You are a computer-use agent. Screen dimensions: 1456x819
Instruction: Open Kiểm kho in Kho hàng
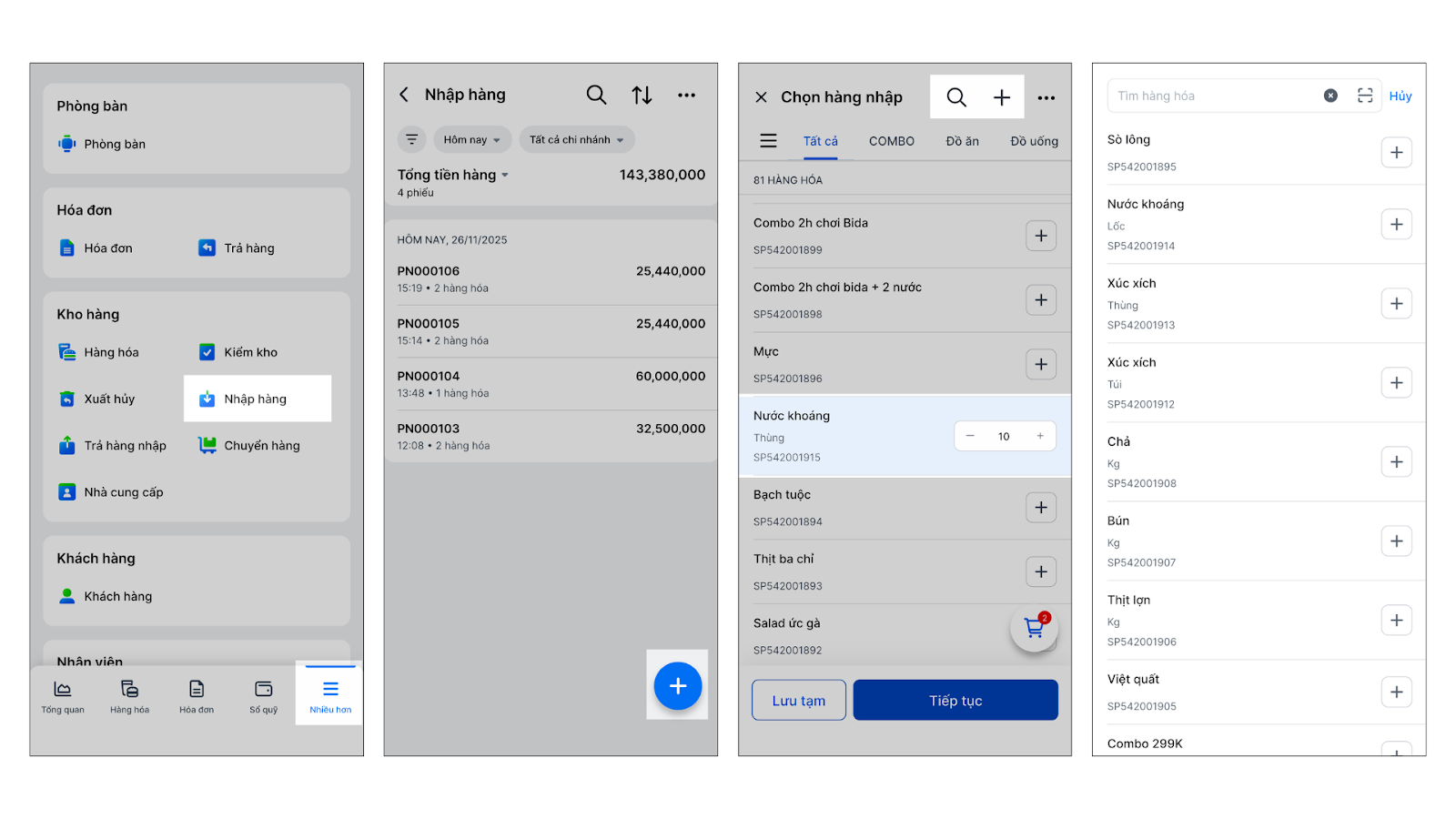(238, 352)
